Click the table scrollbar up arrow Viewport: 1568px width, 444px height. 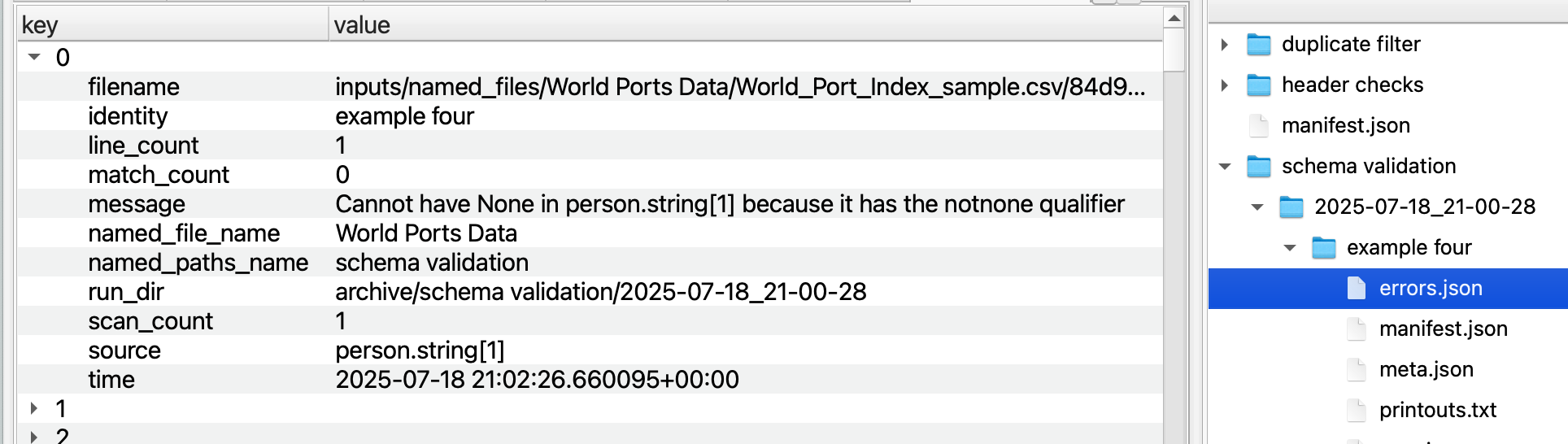click(x=1174, y=18)
